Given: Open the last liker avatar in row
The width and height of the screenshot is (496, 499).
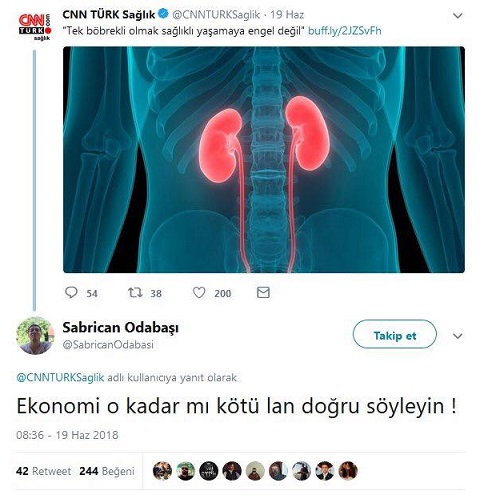Looking at the screenshot, I should (348, 471).
